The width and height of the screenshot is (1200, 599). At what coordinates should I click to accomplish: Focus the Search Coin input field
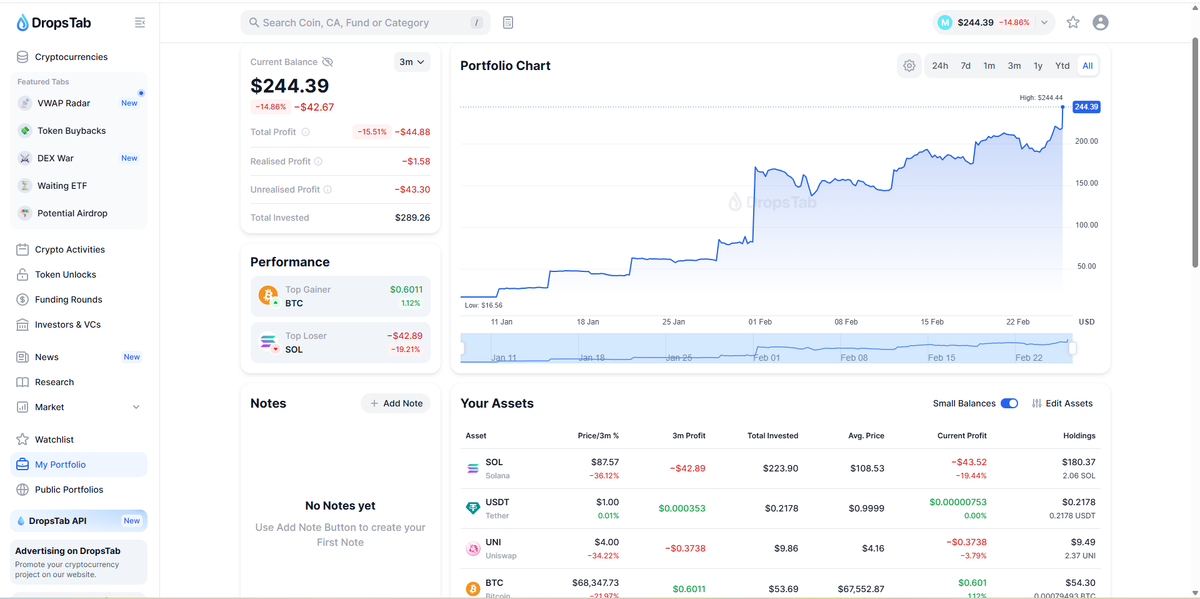pyautogui.click(x=366, y=22)
